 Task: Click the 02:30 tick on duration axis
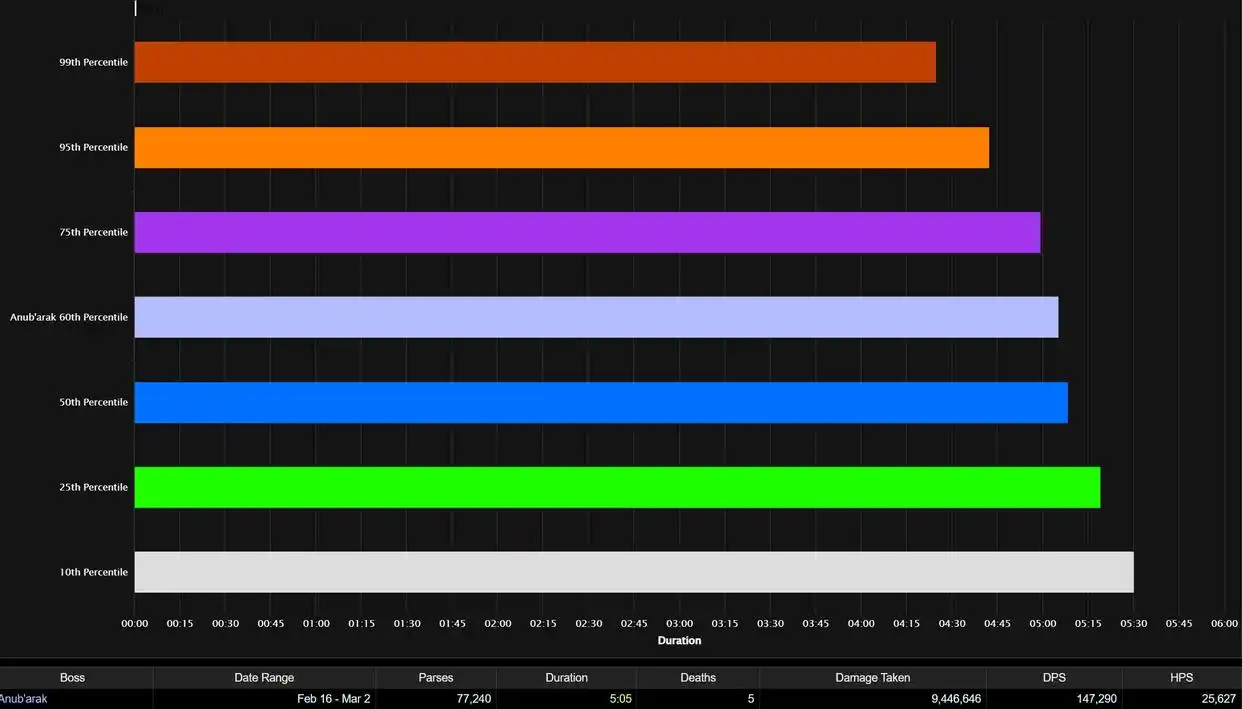click(x=589, y=623)
